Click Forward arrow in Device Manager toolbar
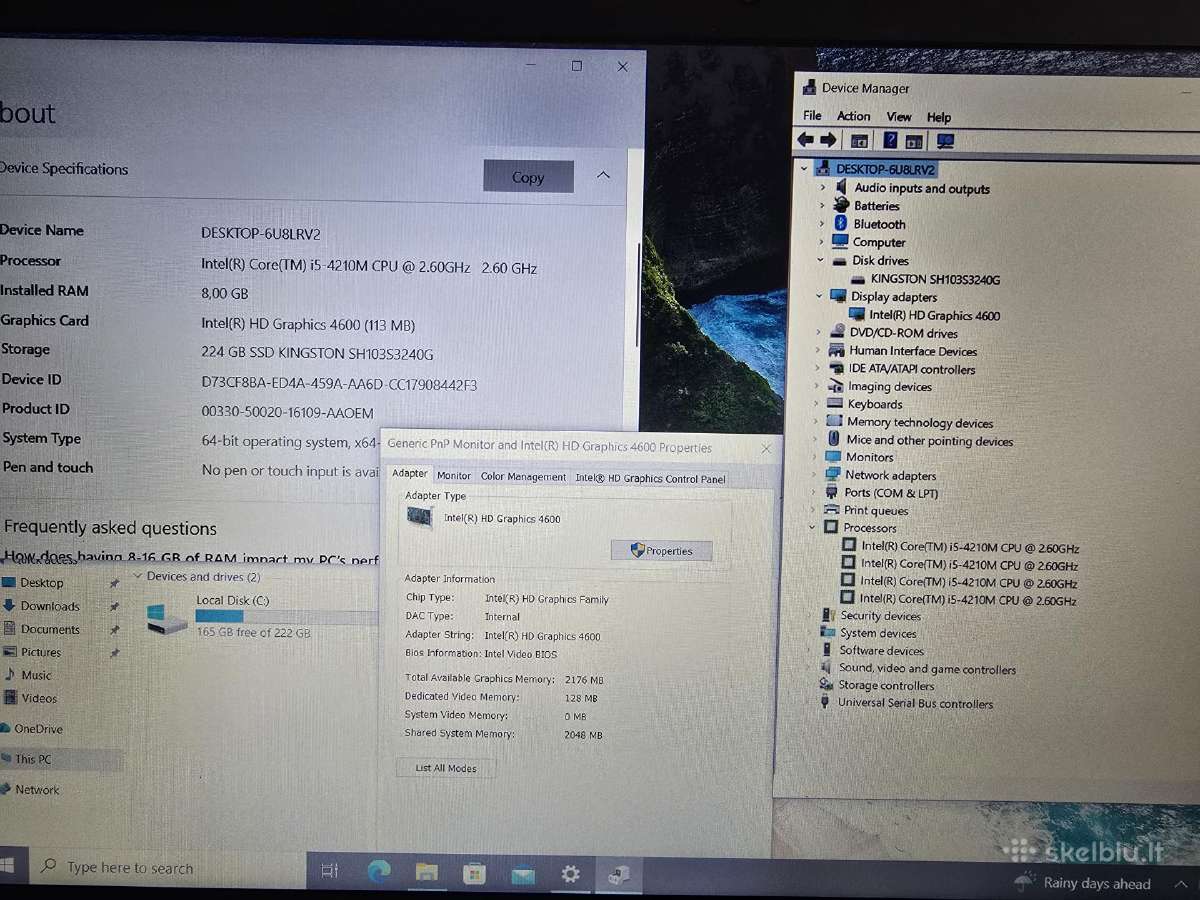1200x900 pixels. (828, 141)
